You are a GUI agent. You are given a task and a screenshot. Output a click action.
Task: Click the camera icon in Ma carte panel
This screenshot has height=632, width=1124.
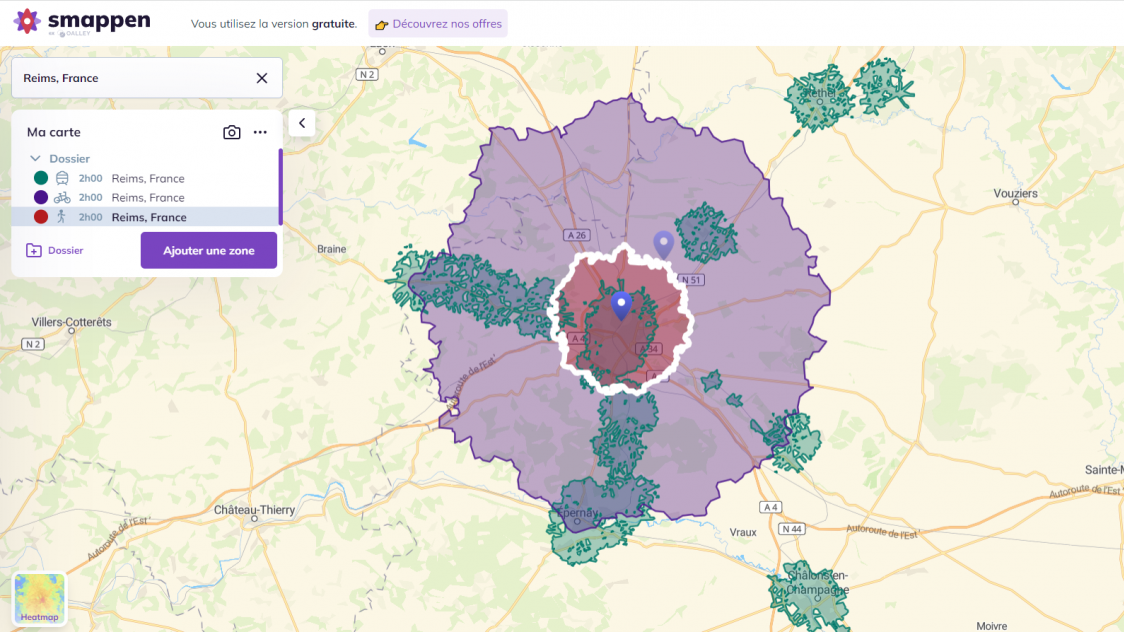232,132
